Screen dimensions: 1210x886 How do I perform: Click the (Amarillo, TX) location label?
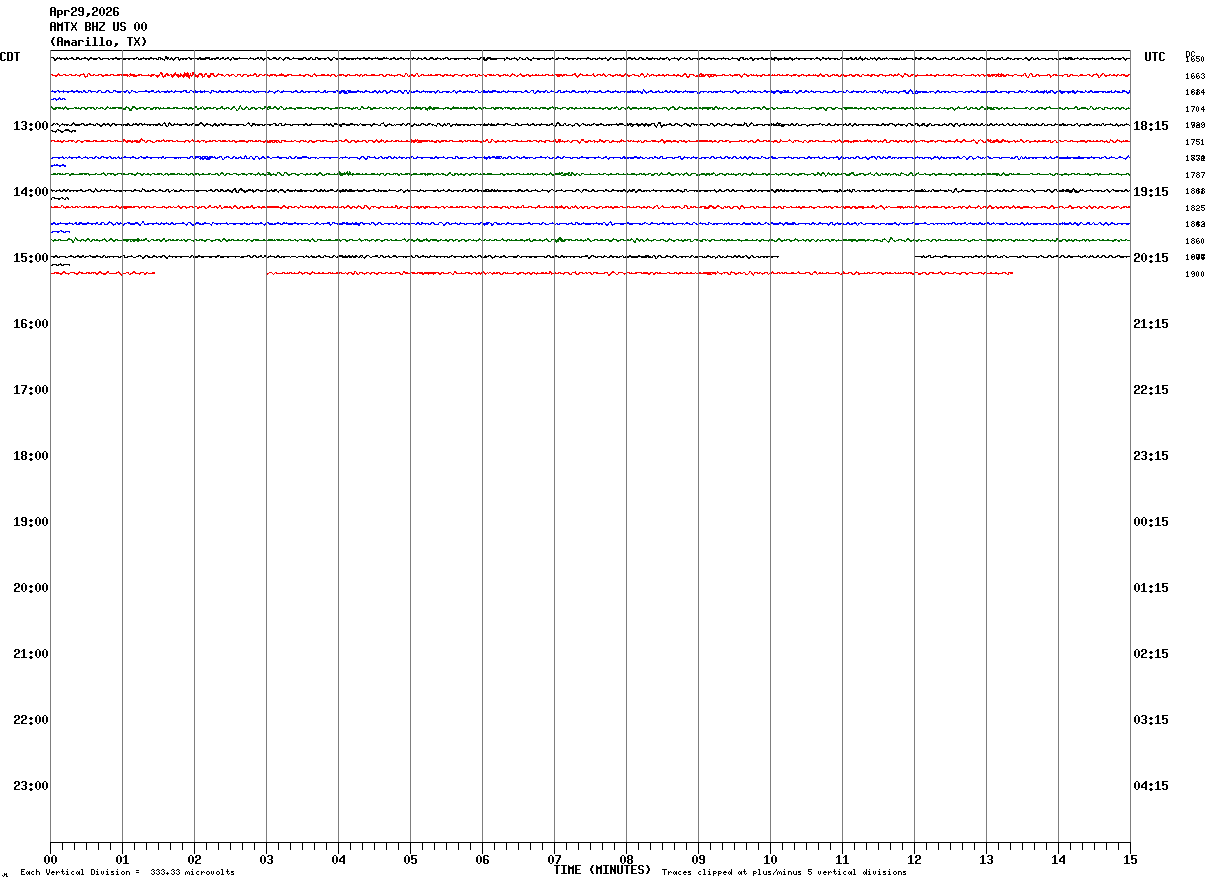click(x=98, y=42)
